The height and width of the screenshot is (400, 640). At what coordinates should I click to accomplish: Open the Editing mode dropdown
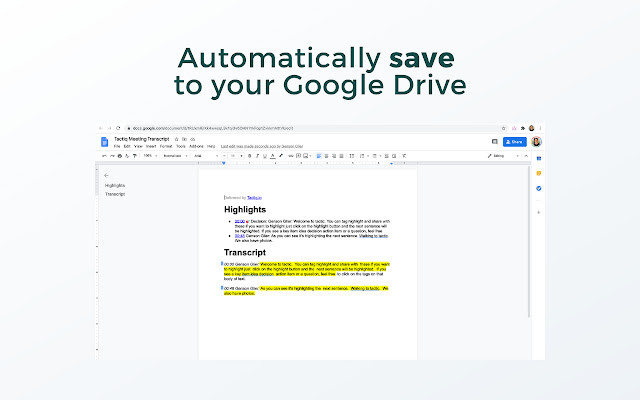(503, 156)
